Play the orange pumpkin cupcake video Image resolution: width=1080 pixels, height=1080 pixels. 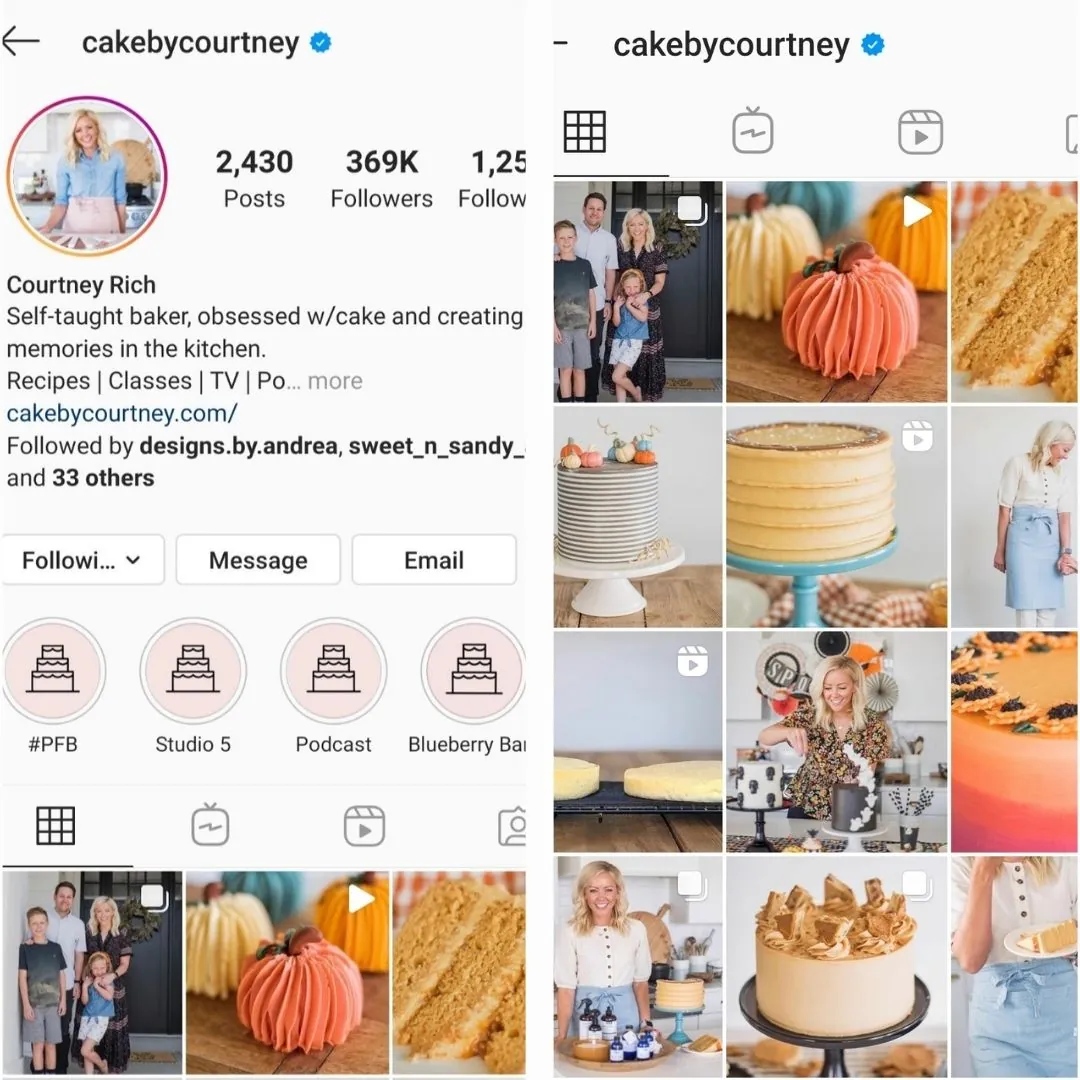(x=836, y=292)
